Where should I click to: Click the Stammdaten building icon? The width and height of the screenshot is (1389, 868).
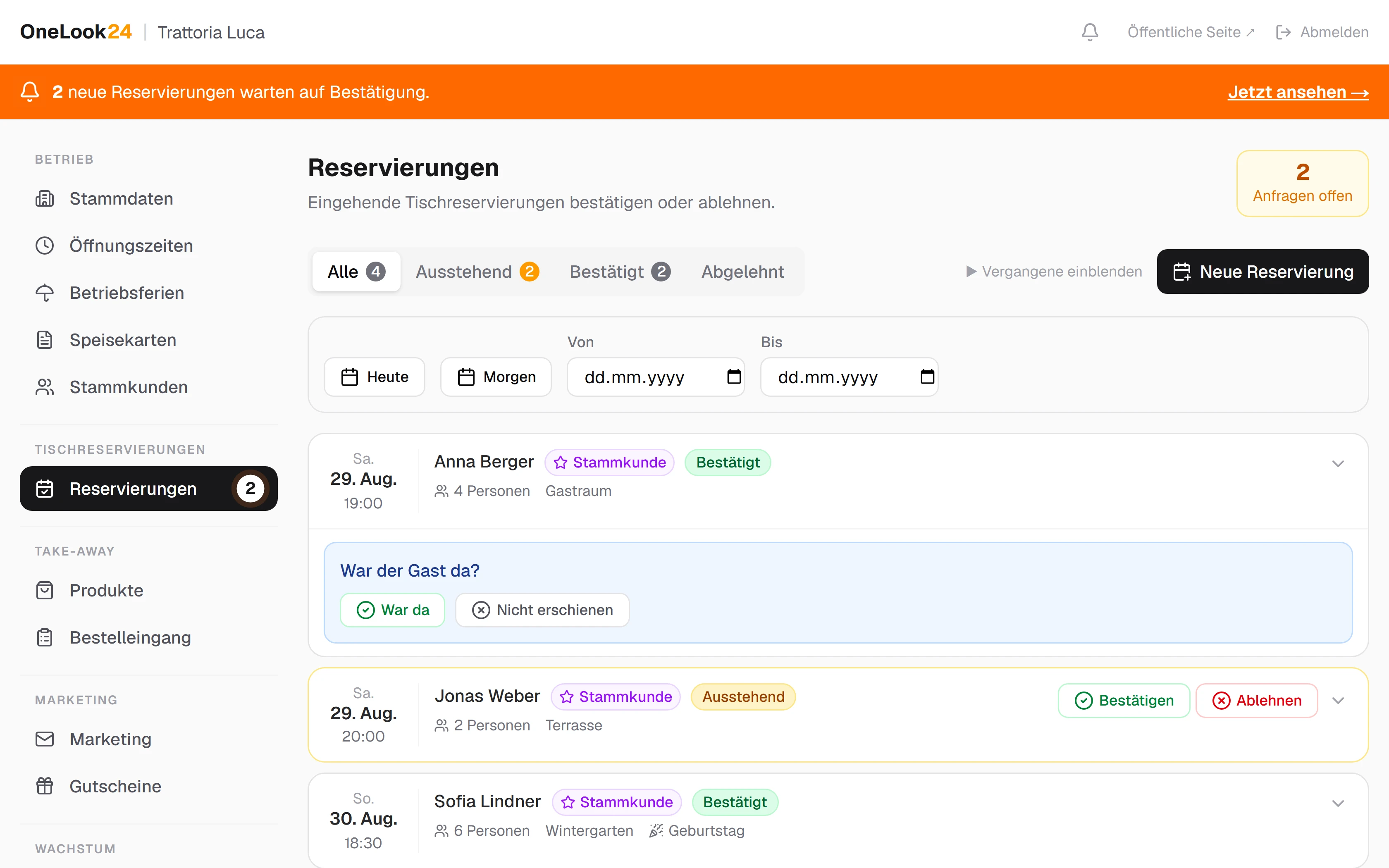pyautogui.click(x=45, y=199)
